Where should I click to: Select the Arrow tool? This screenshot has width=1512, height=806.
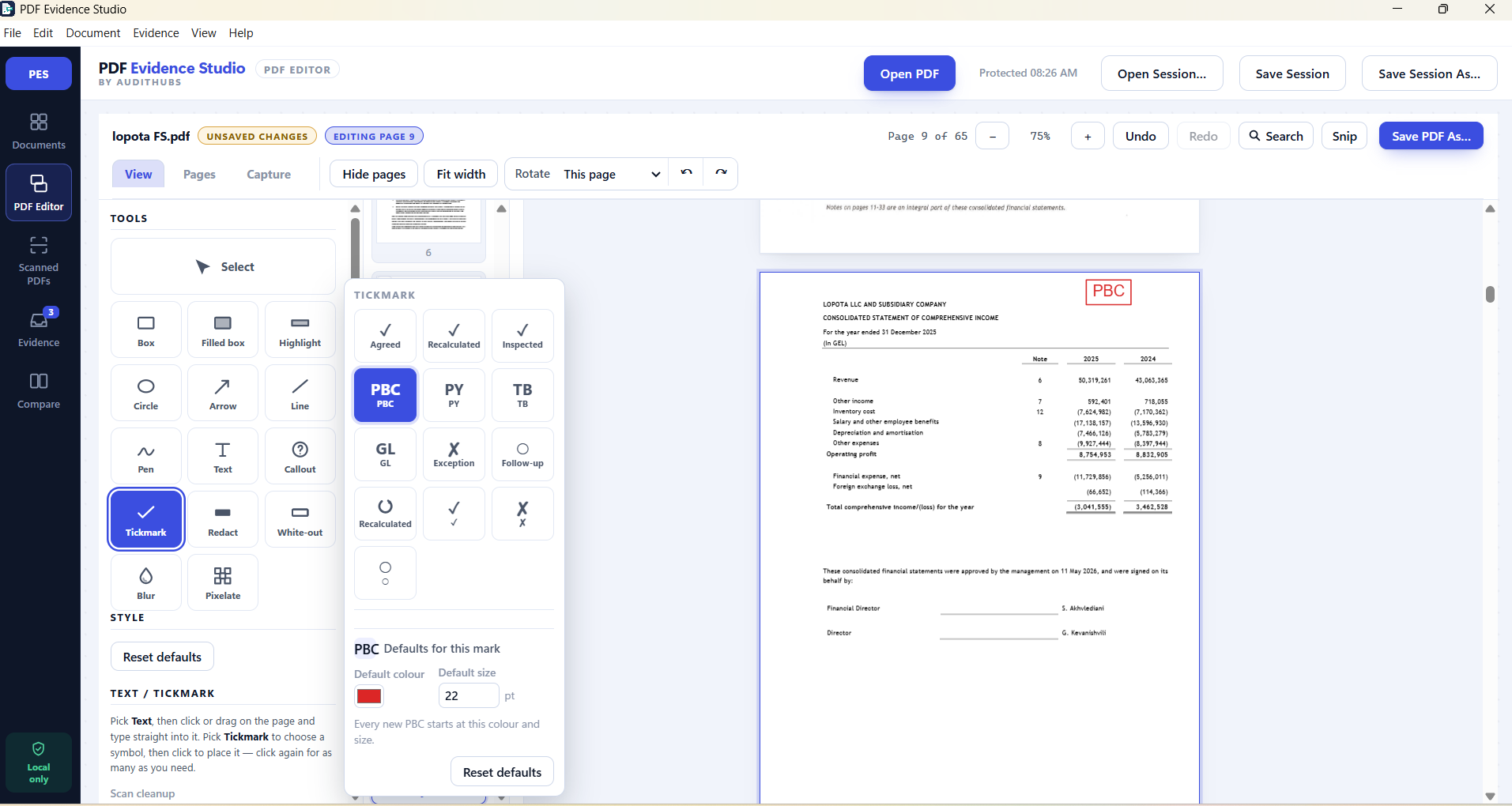click(223, 393)
